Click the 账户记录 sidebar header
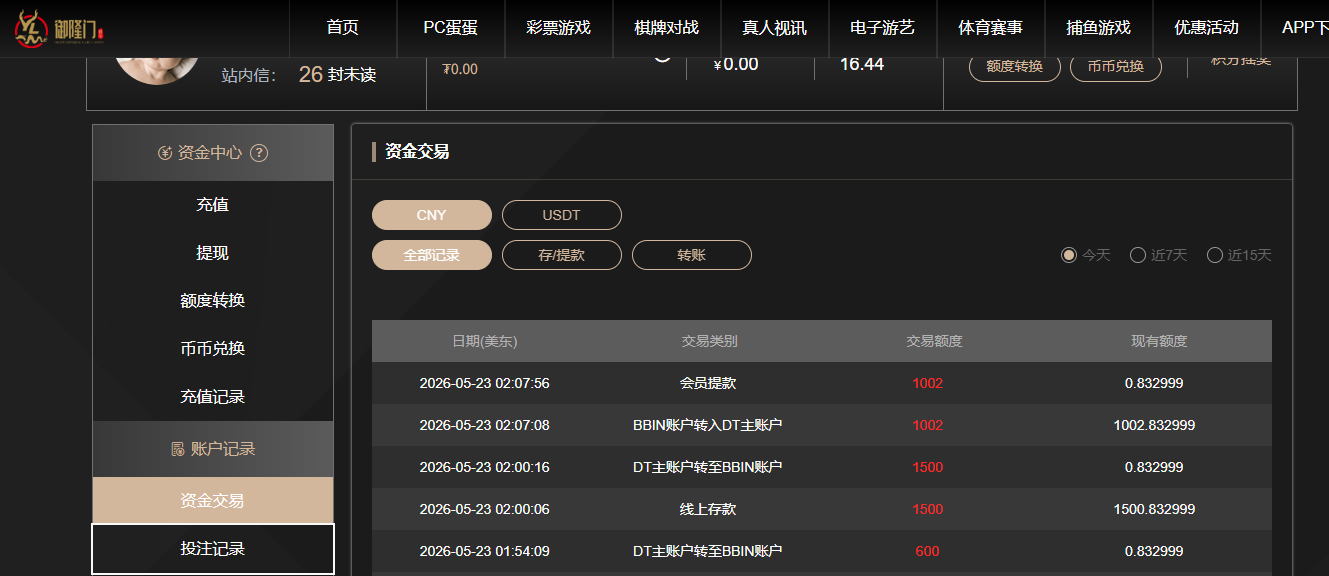This screenshot has width=1329, height=576. coord(213,449)
